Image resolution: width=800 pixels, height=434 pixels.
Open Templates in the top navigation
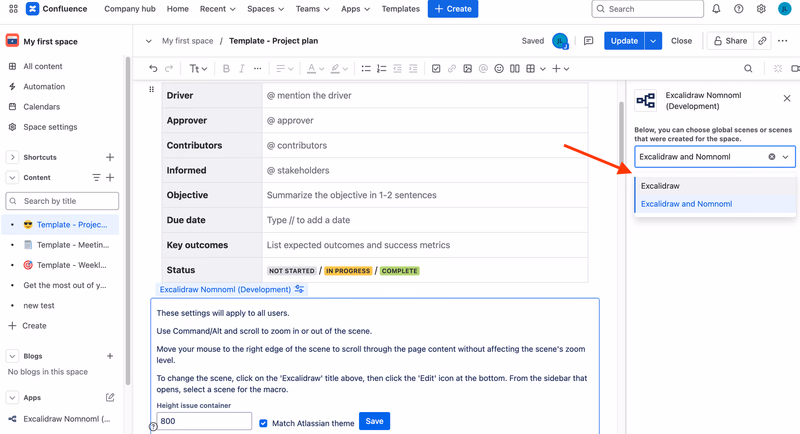tap(401, 9)
